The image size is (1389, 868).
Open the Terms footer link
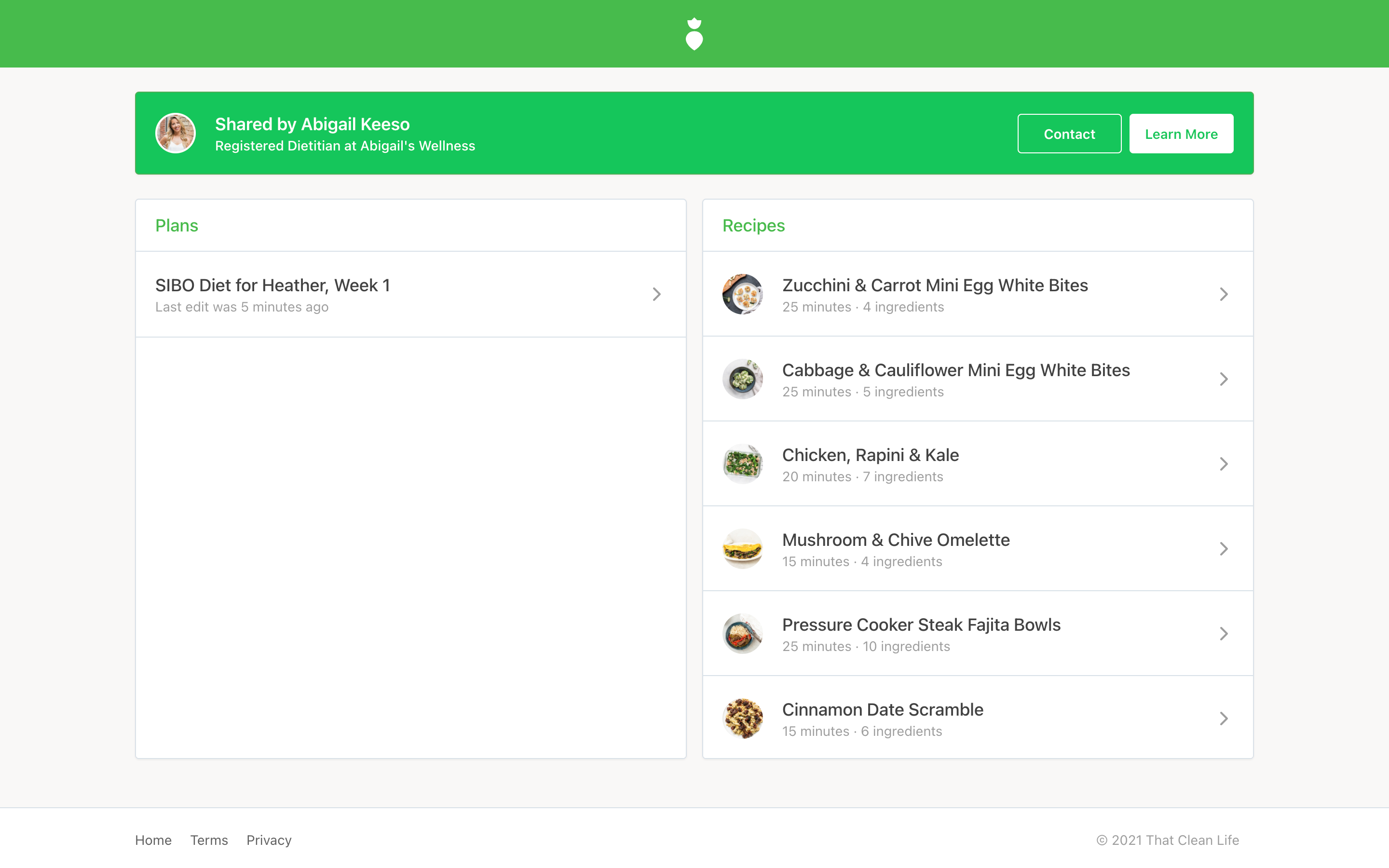pyautogui.click(x=209, y=840)
